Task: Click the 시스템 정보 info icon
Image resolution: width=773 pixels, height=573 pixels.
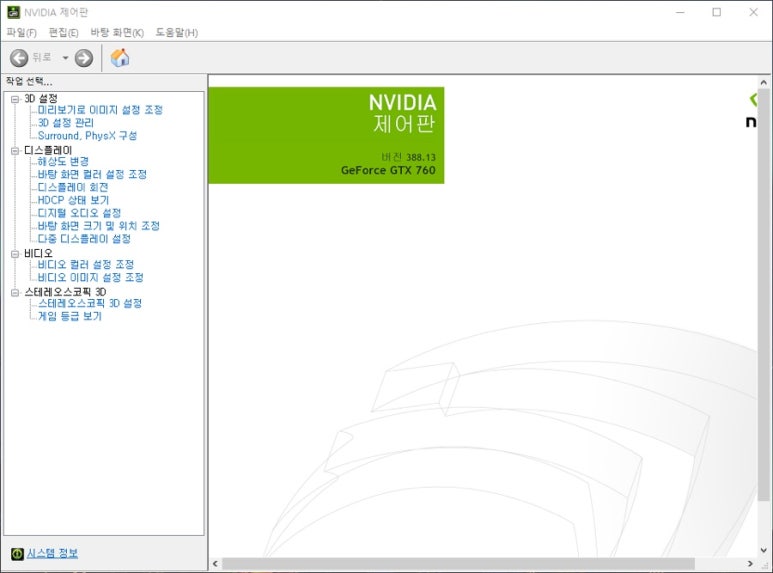Action: point(17,553)
